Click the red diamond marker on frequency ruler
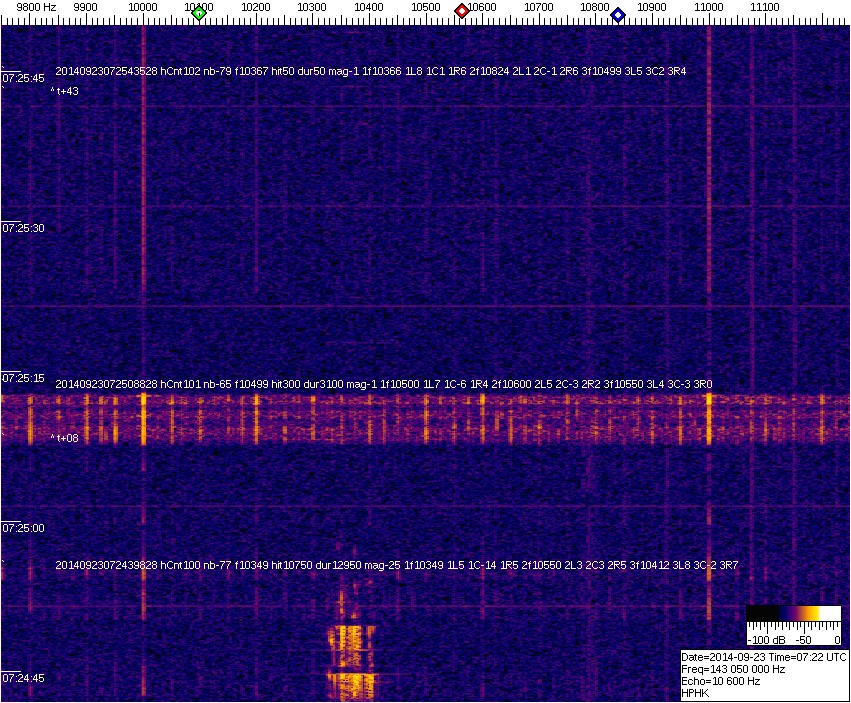851x703 pixels. click(462, 11)
